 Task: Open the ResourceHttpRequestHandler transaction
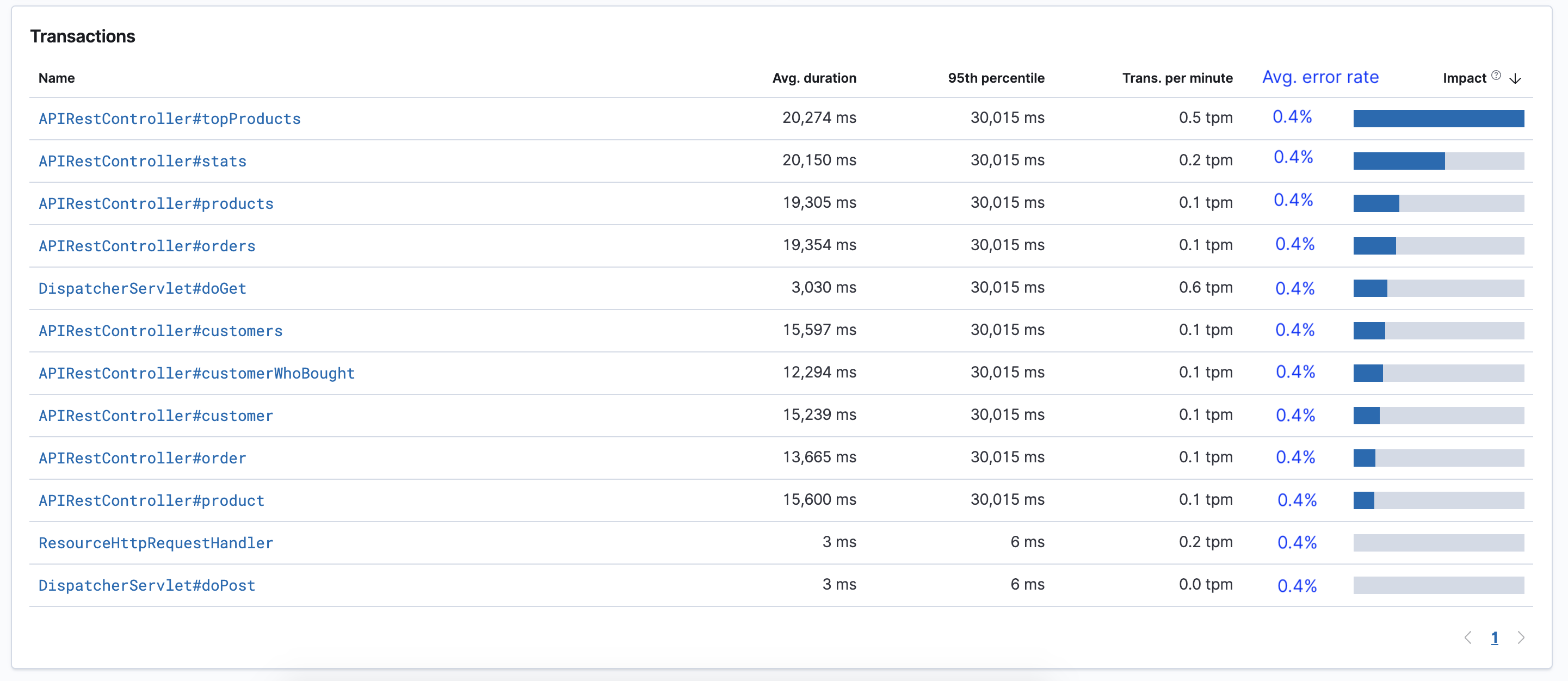pyautogui.click(x=156, y=542)
